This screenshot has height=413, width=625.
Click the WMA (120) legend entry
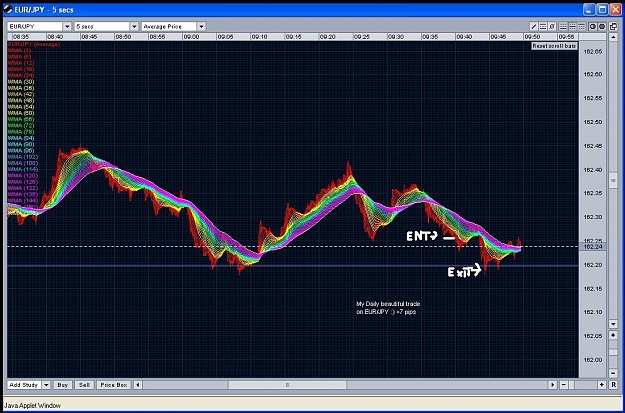pyautogui.click(x=23, y=175)
